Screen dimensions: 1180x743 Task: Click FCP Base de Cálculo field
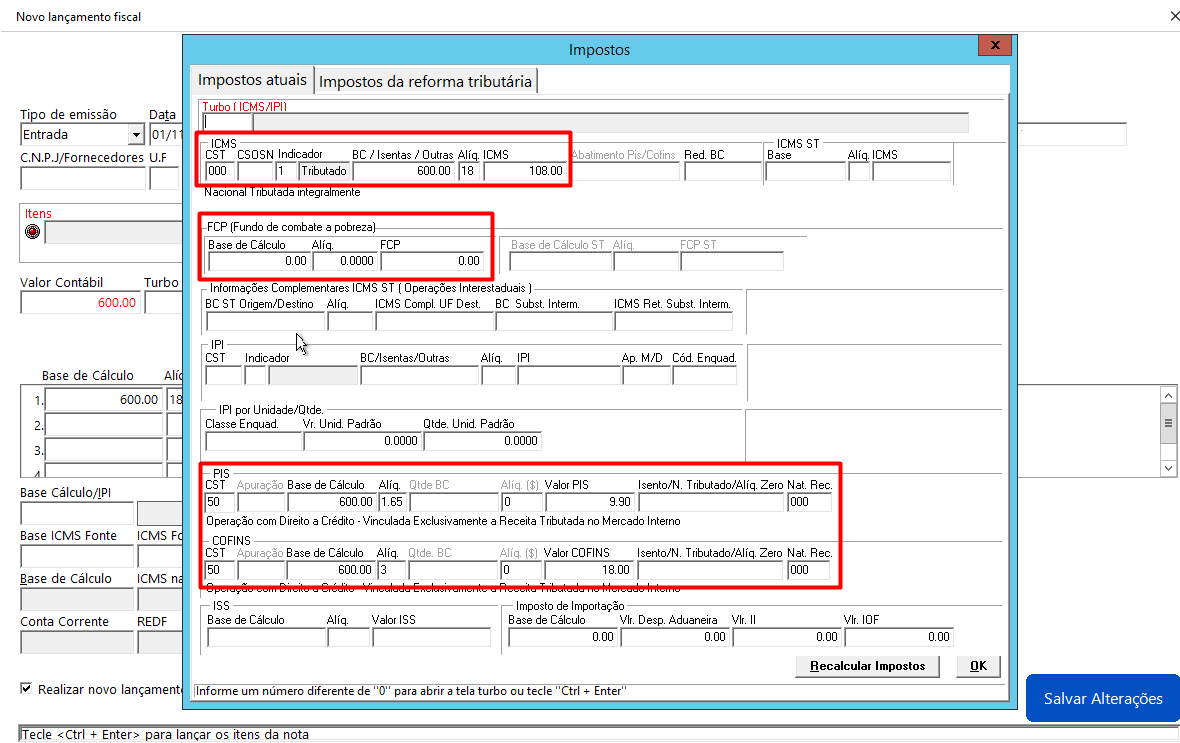coord(259,261)
